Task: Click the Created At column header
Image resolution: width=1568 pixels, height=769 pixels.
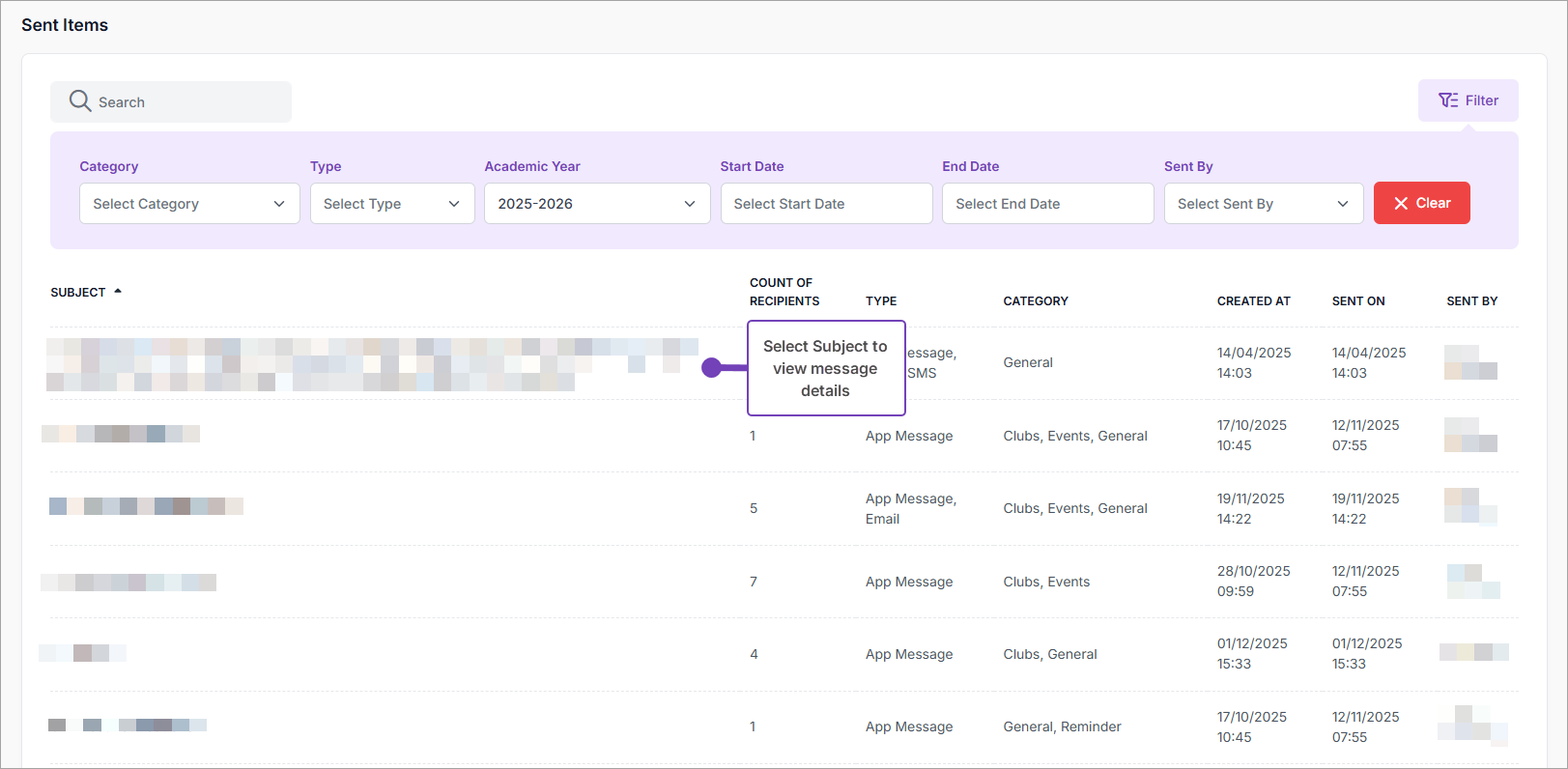Action: (x=1253, y=301)
